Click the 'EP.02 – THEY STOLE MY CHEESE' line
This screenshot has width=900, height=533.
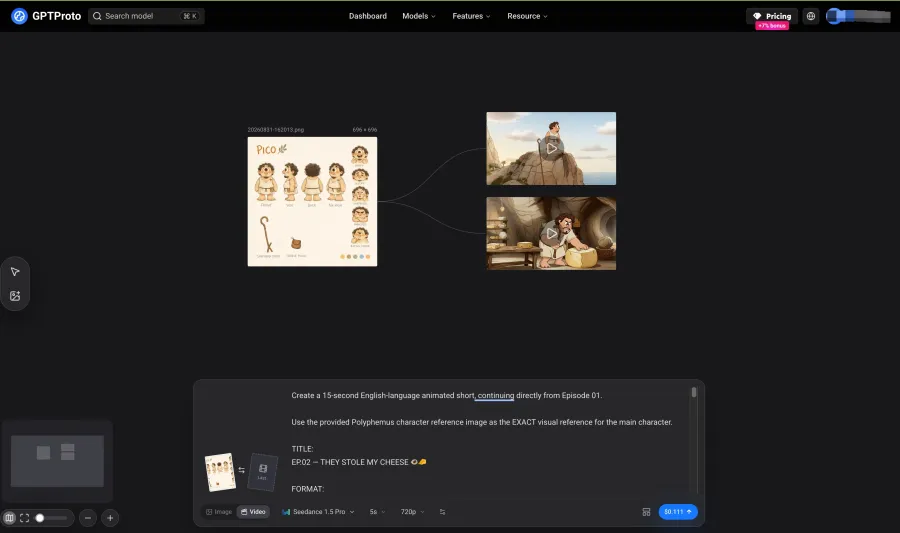(x=359, y=462)
